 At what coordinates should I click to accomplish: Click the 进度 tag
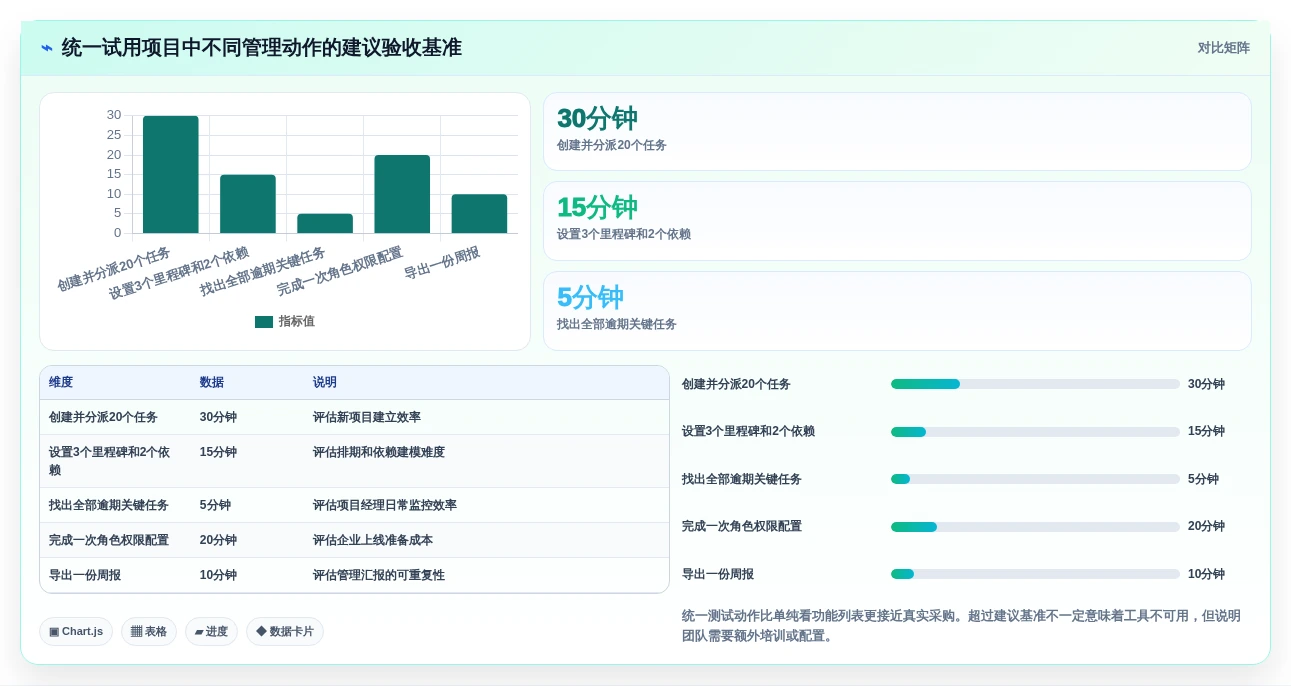pyautogui.click(x=211, y=632)
